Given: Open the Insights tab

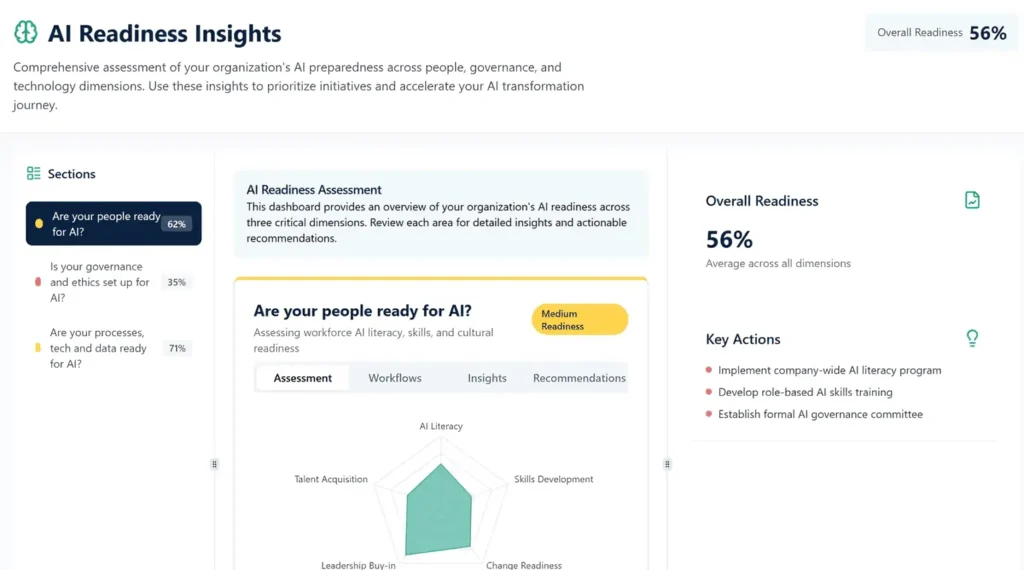Looking at the screenshot, I should [x=487, y=378].
